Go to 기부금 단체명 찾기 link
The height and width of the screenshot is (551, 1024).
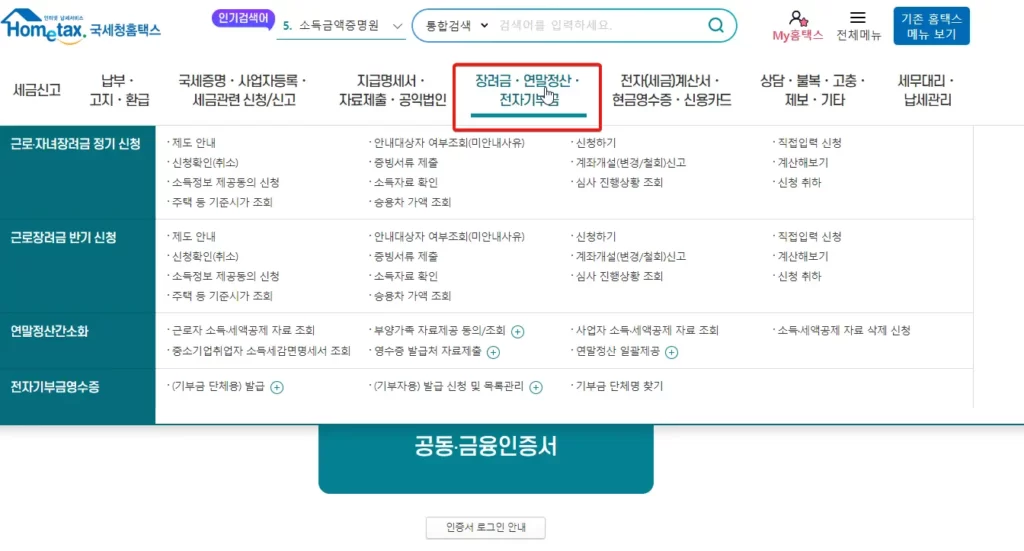(619, 386)
